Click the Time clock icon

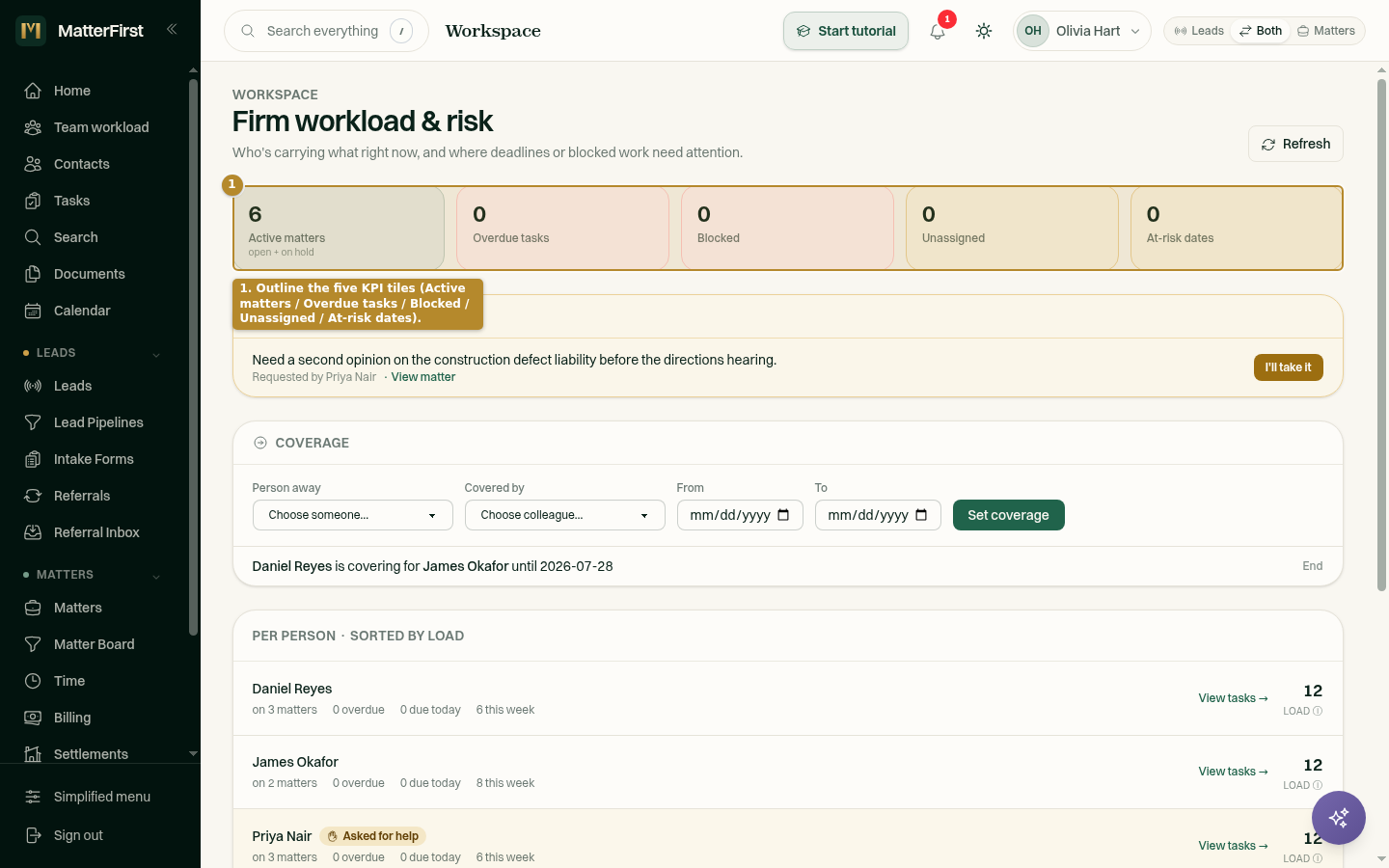33,681
